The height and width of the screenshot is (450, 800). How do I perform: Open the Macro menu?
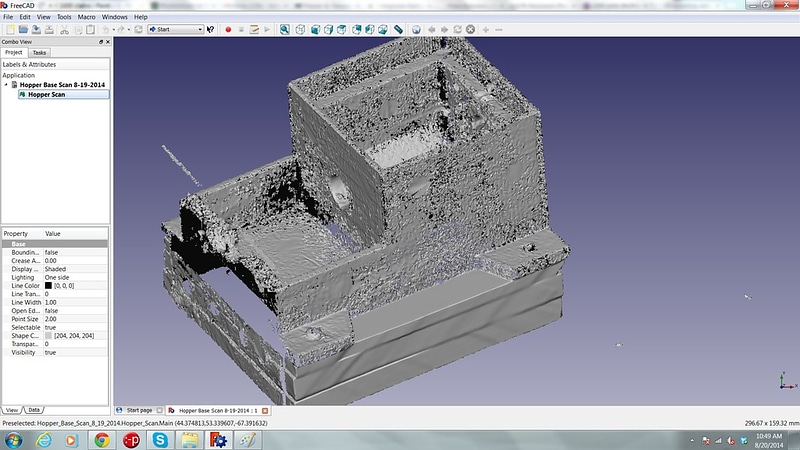tap(86, 17)
